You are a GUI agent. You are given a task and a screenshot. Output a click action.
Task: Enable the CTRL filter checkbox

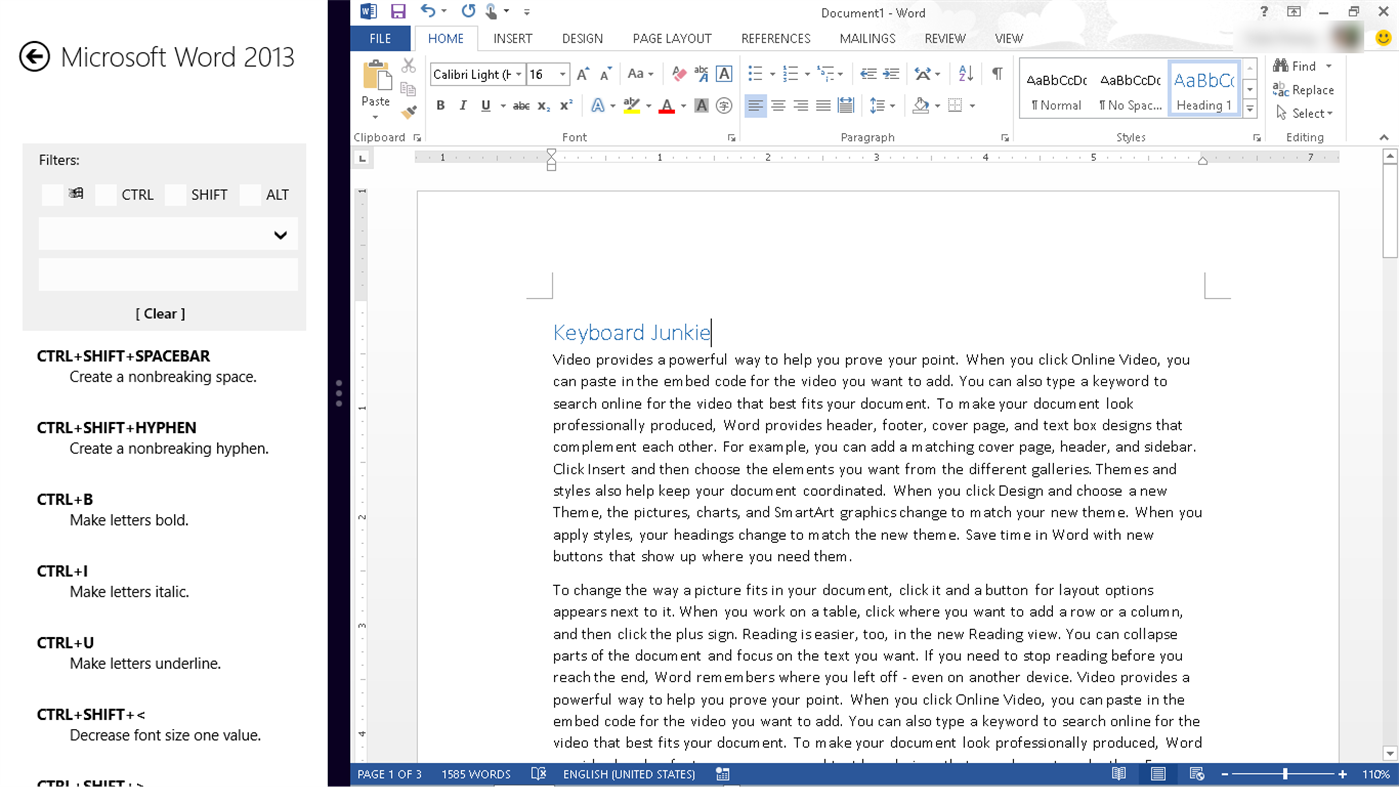click(105, 194)
